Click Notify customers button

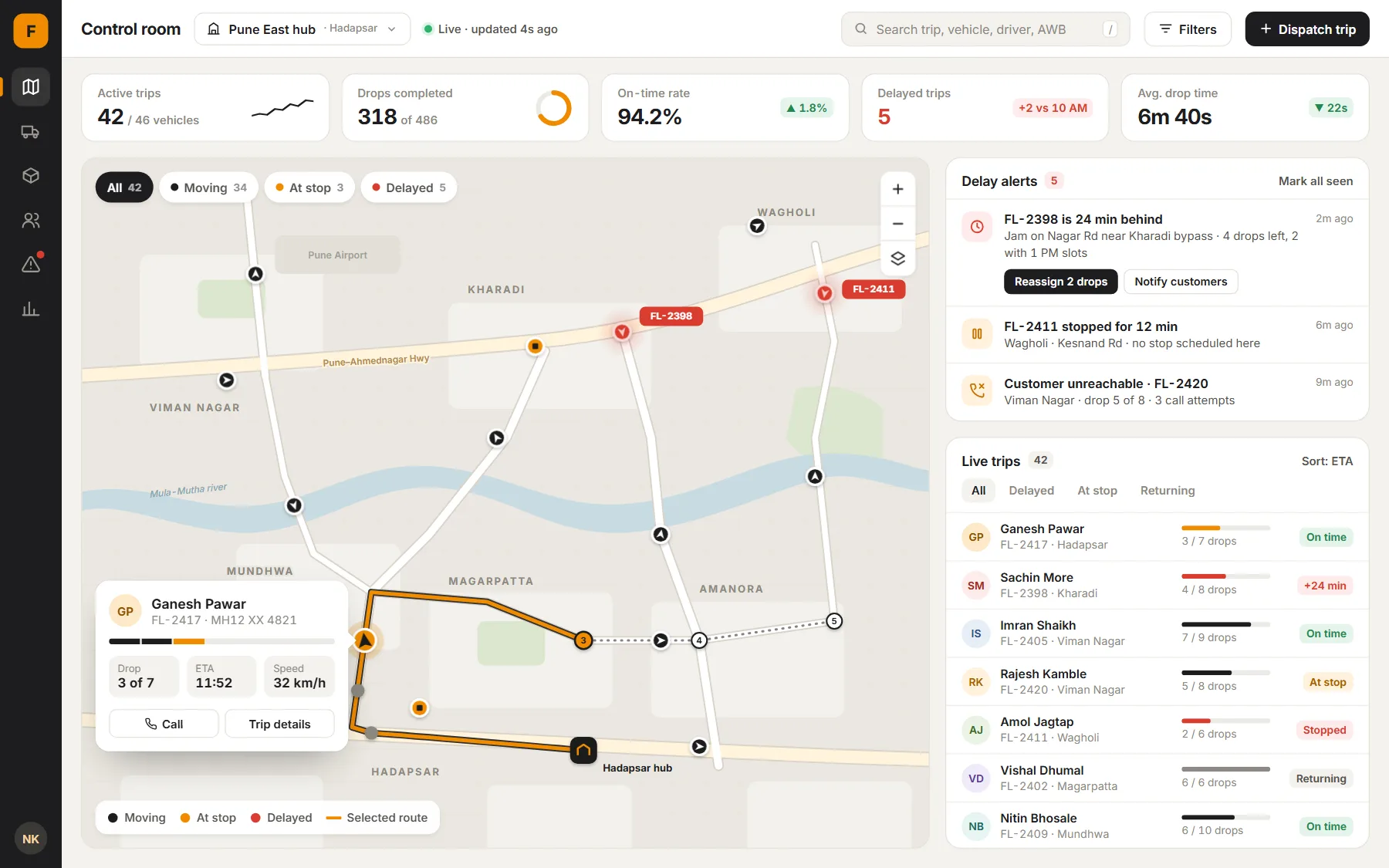pyautogui.click(x=1181, y=282)
